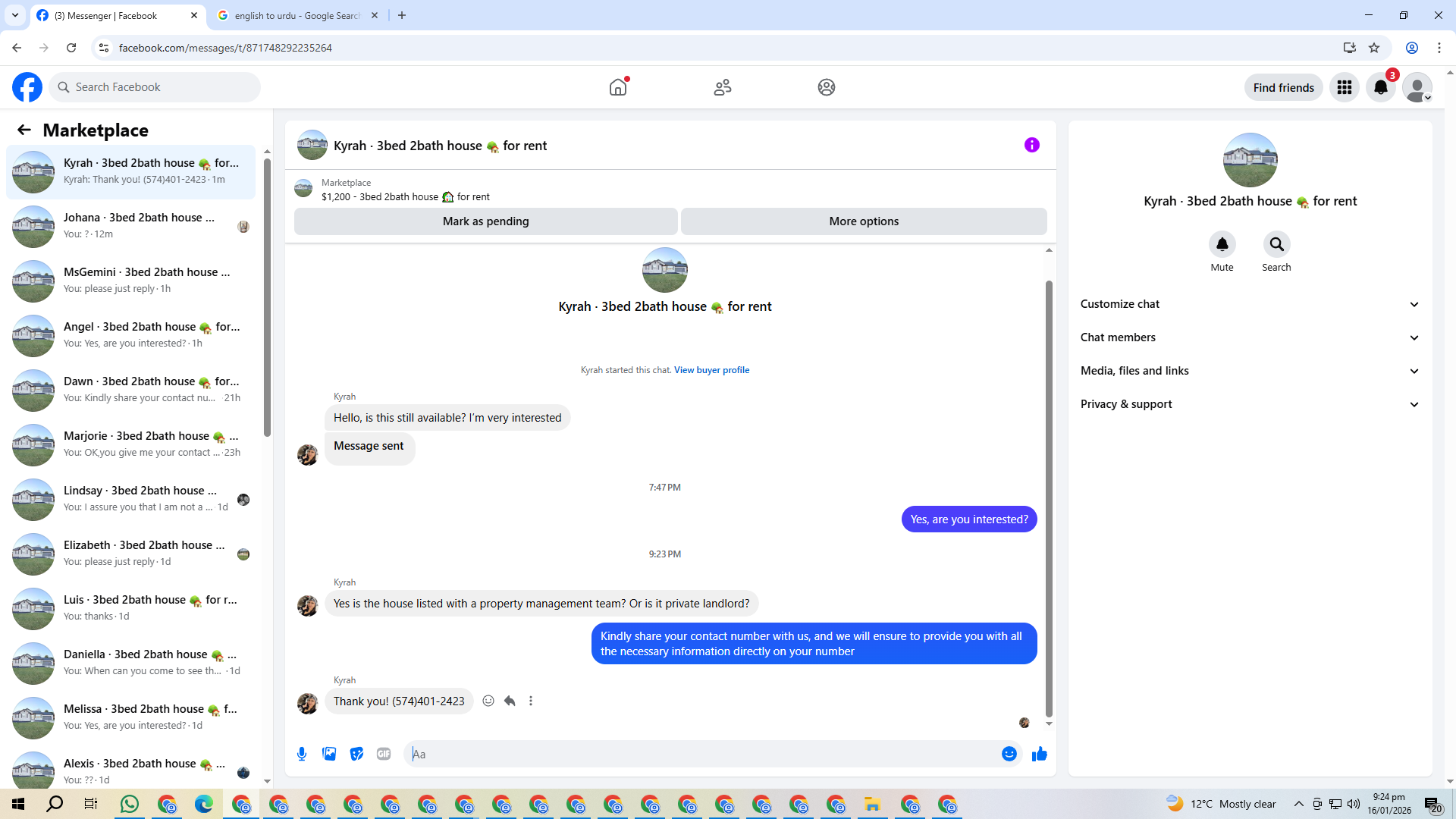React to Kyrah's last message
The height and width of the screenshot is (819, 1456).
pos(488,701)
